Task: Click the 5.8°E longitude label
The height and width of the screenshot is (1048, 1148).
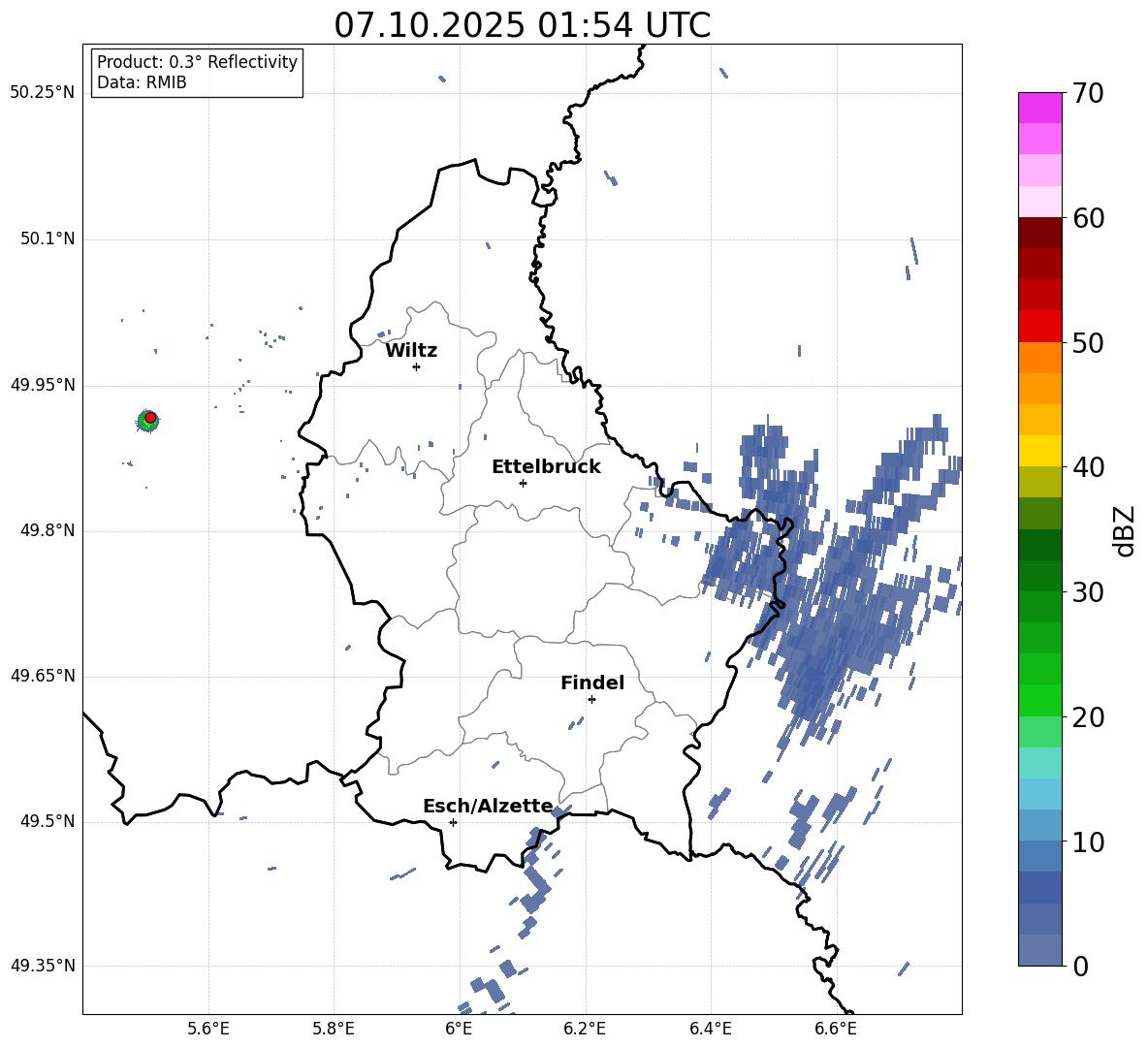Action: [x=334, y=1030]
